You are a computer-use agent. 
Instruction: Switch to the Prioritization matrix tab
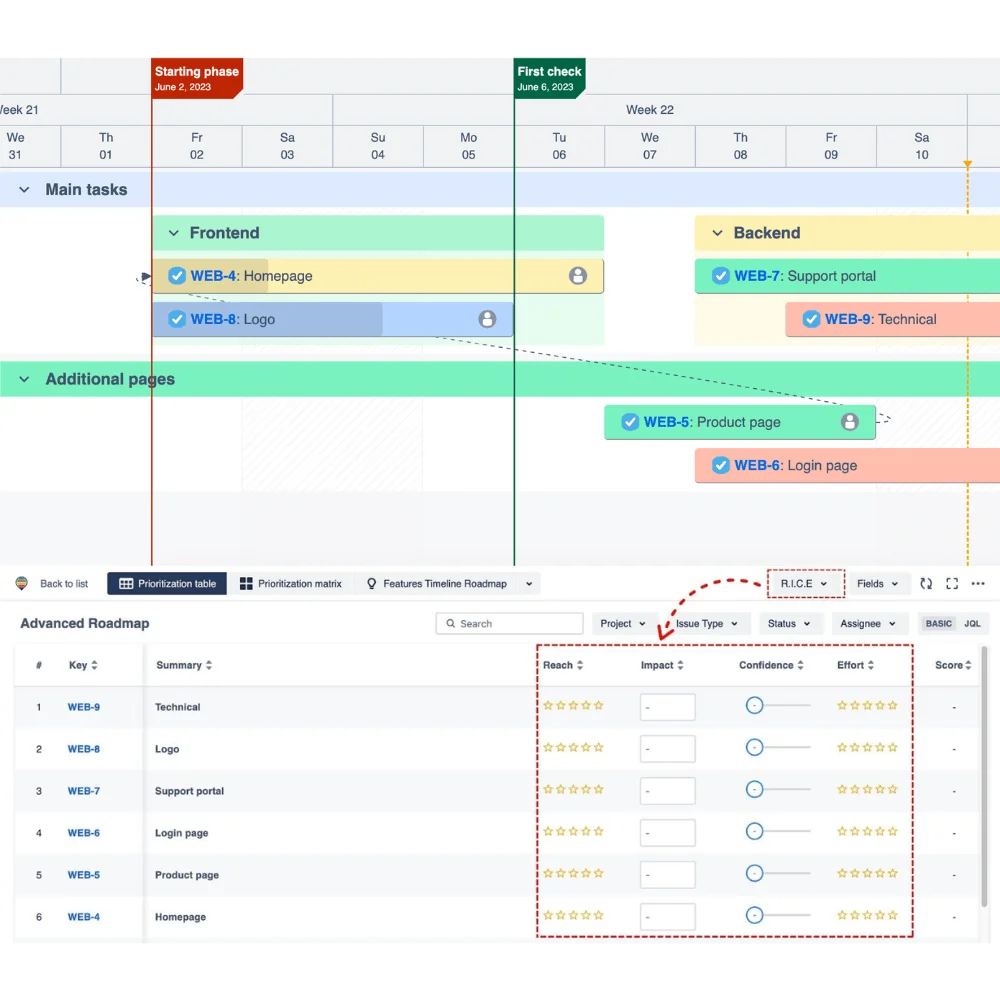click(x=290, y=584)
